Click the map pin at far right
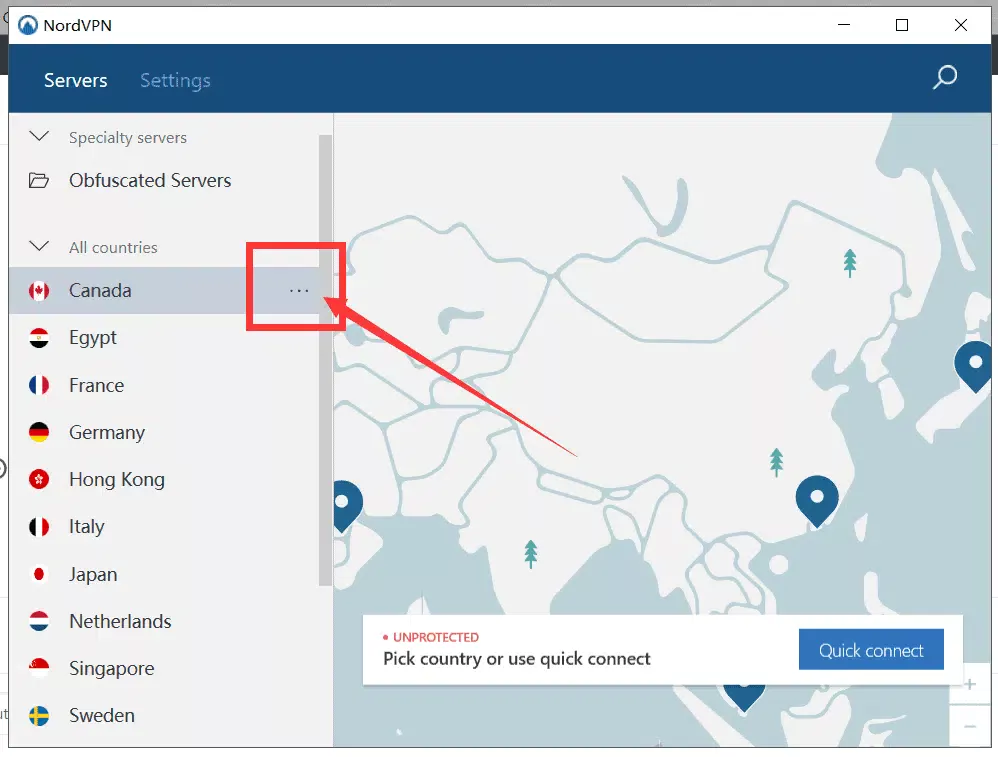Screen dimensions: 998x757 973,364
